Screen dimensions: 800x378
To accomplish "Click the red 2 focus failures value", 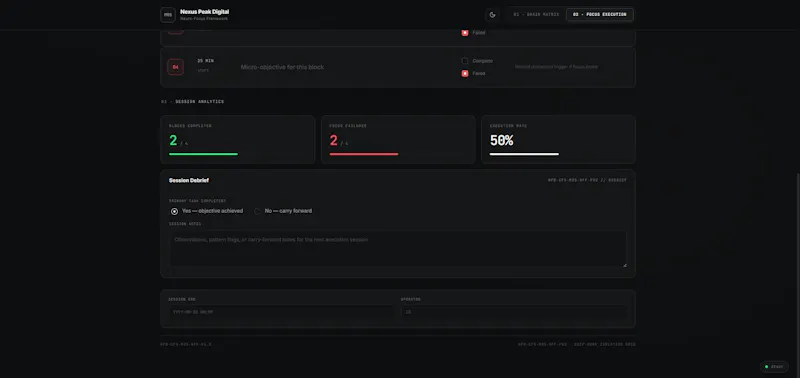I will 334,141.
